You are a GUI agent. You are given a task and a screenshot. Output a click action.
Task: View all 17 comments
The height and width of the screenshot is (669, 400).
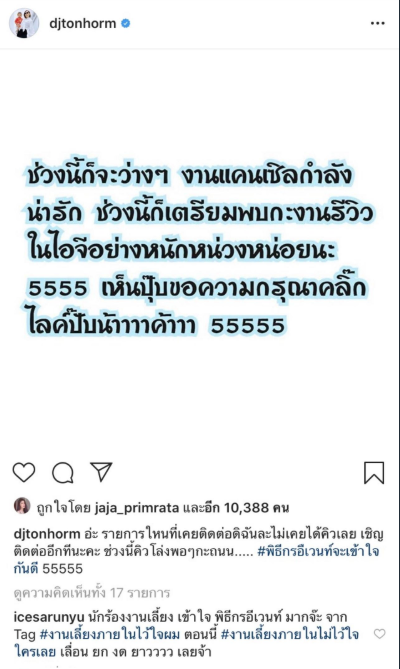(92, 593)
